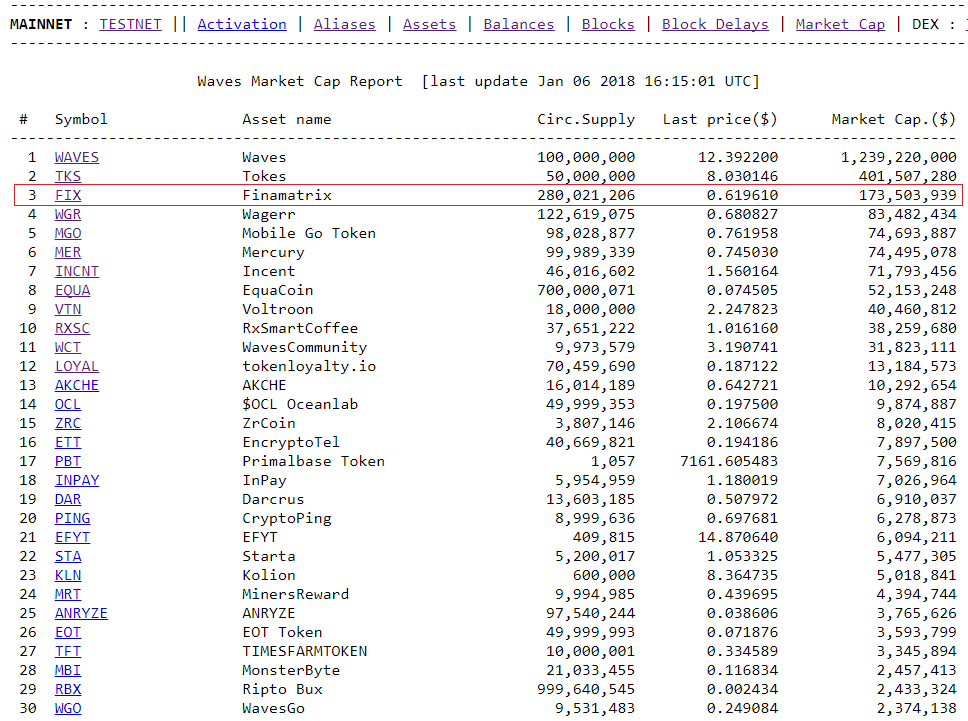This screenshot has height=721, width=968.
Task: Open the MGO symbol link
Action: click(x=68, y=233)
